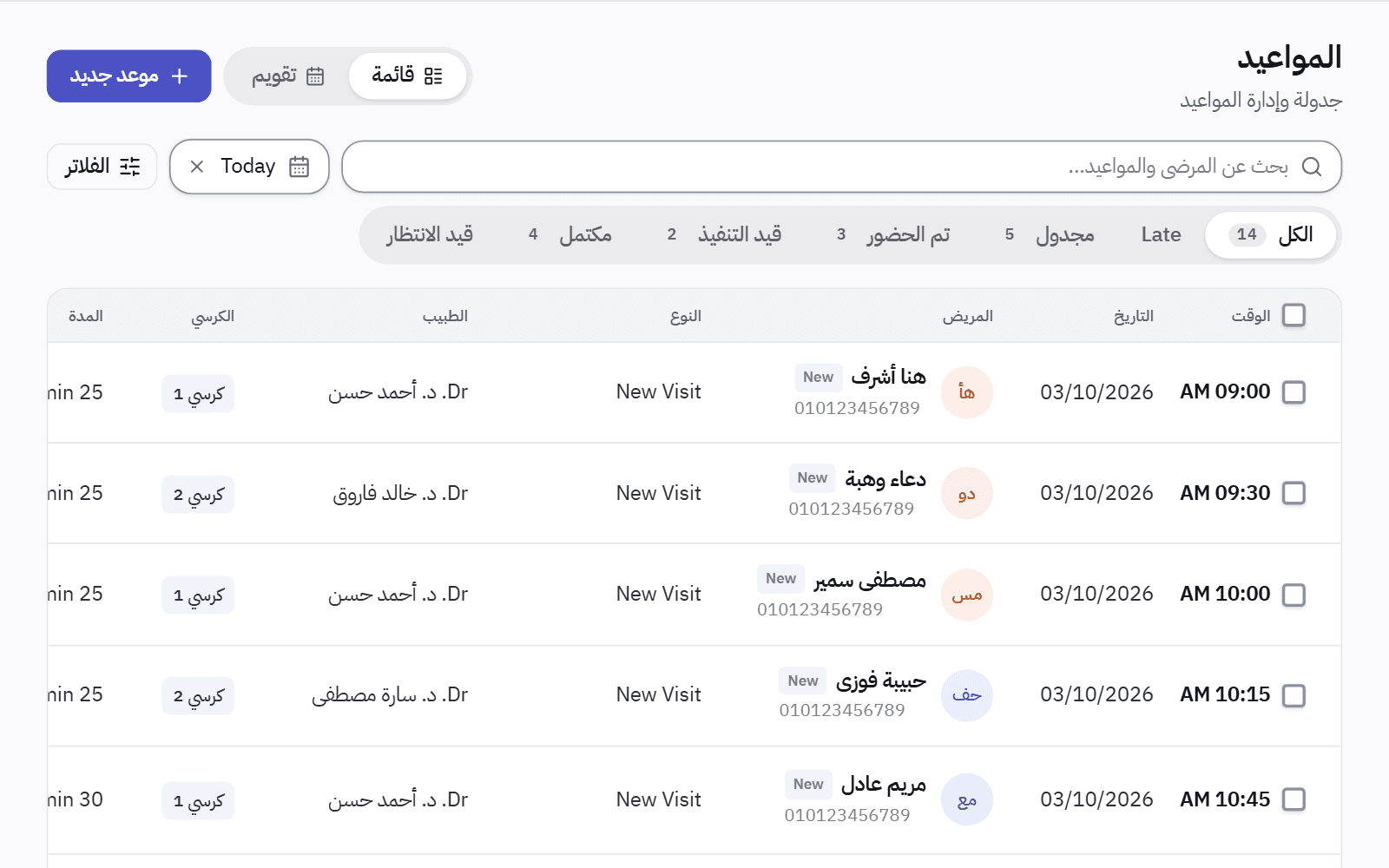Click the magnifier search icon
Viewport: 1389px width, 868px height.
pos(1312,167)
